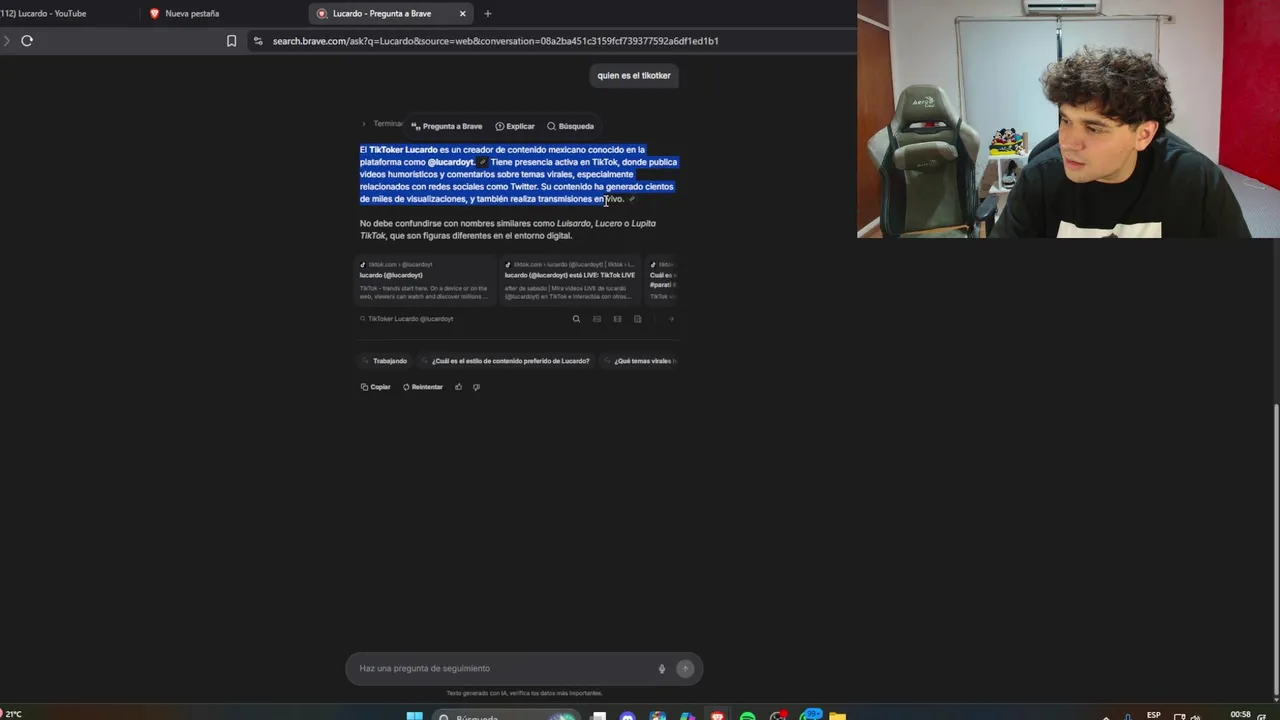Viewport: 1280px width, 720px height.
Task: Open File Explorer folder on the taskbar
Action: pyautogui.click(x=837, y=716)
